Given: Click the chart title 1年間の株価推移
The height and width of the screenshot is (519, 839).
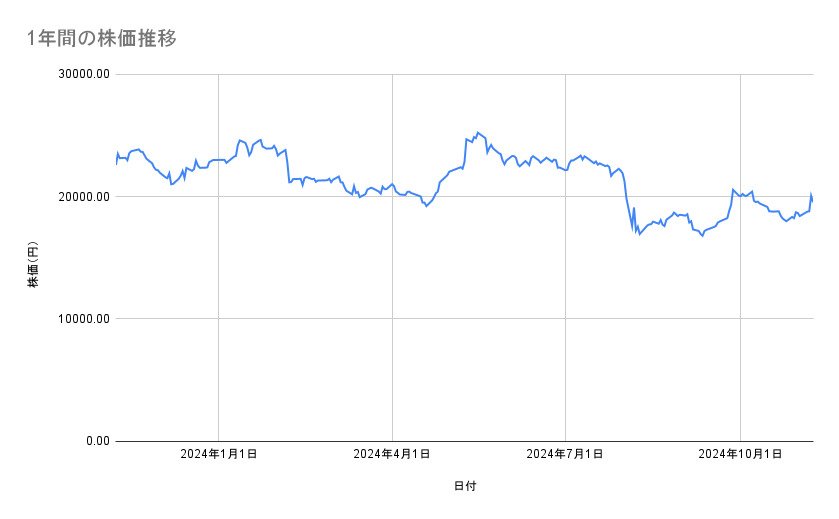Looking at the screenshot, I should click(x=103, y=39).
